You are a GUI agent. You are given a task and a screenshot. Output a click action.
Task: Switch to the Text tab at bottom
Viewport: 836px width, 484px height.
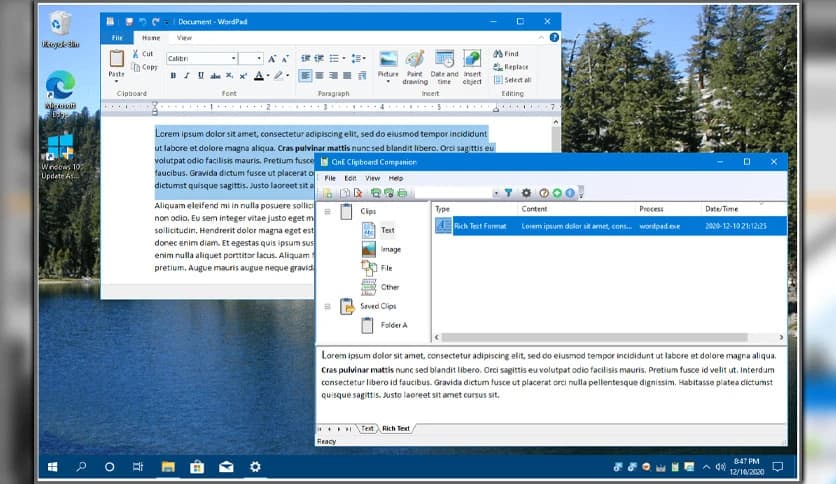coord(367,429)
